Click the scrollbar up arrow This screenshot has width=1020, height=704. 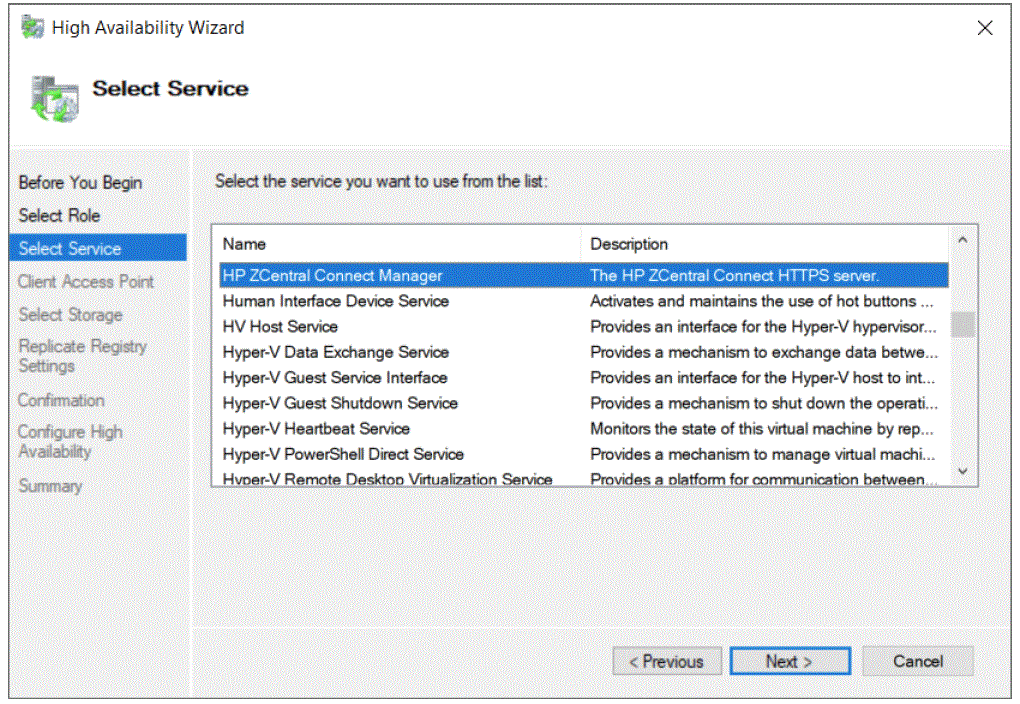coord(961,237)
